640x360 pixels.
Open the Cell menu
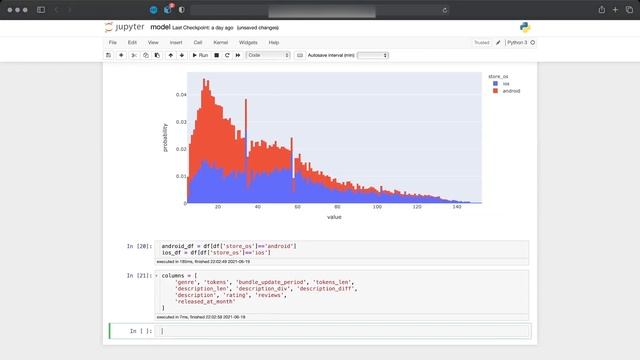[x=198, y=42]
